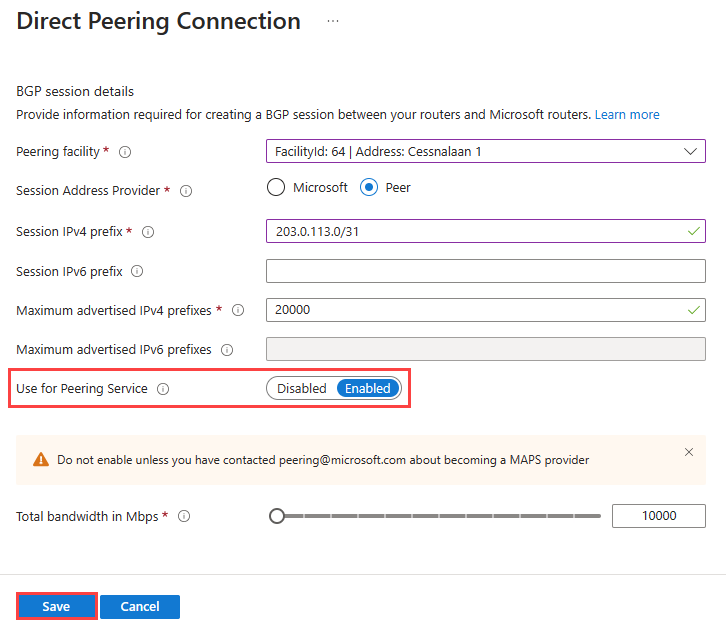Click info icon for Maximum advertised IPv6 prefixes

point(227,350)
